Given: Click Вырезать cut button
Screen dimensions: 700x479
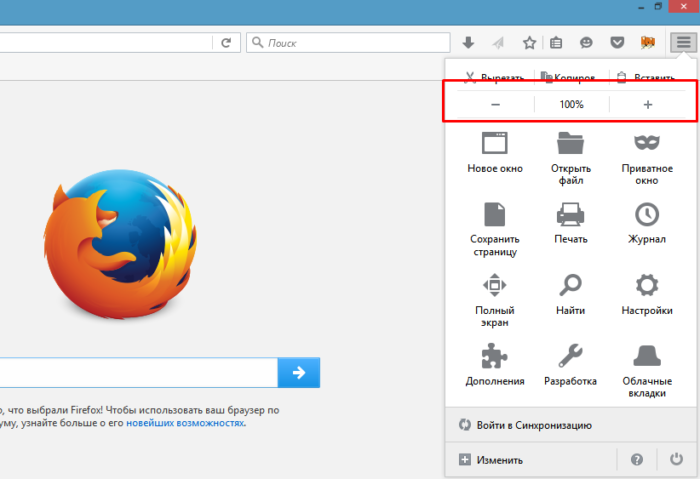Looking at the screenshot, I should (x=495, y=77).
